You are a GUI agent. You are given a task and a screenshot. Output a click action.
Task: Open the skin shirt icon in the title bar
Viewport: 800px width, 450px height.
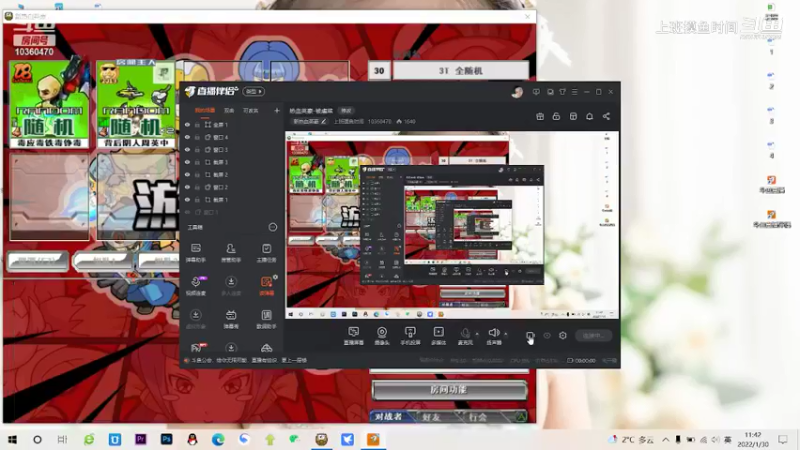562,92
